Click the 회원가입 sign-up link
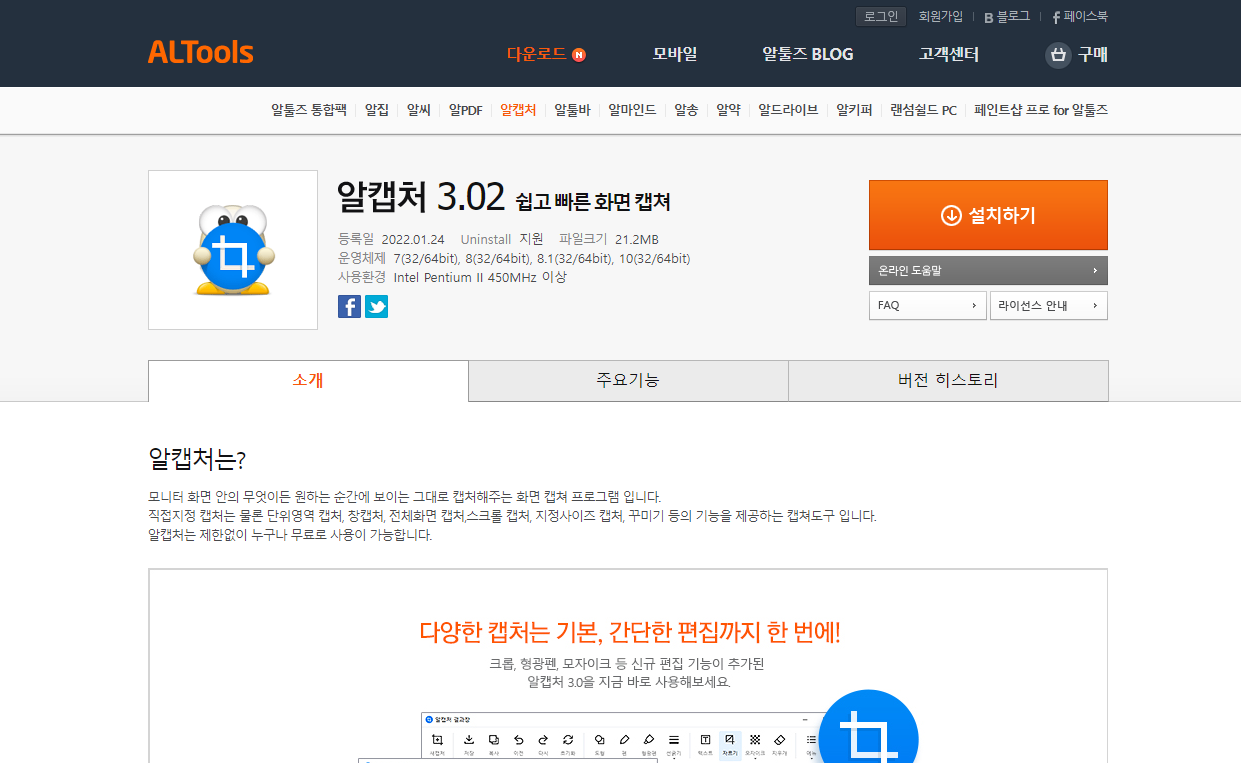Screen dimensions: 1241x763 coord(941,16)
